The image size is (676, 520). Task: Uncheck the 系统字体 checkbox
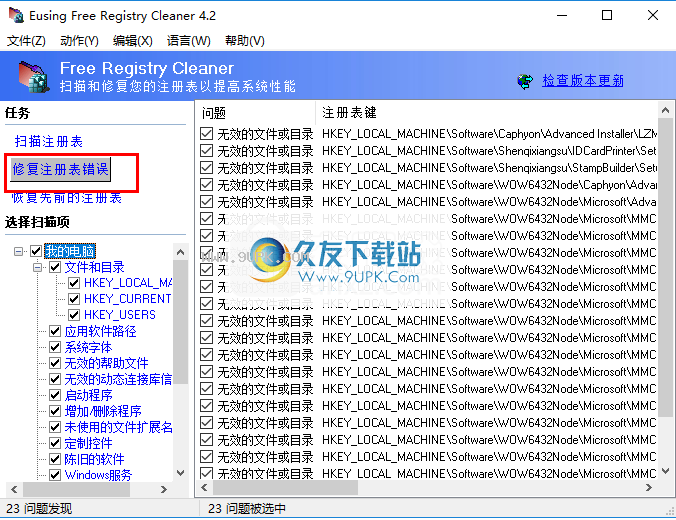55,347
